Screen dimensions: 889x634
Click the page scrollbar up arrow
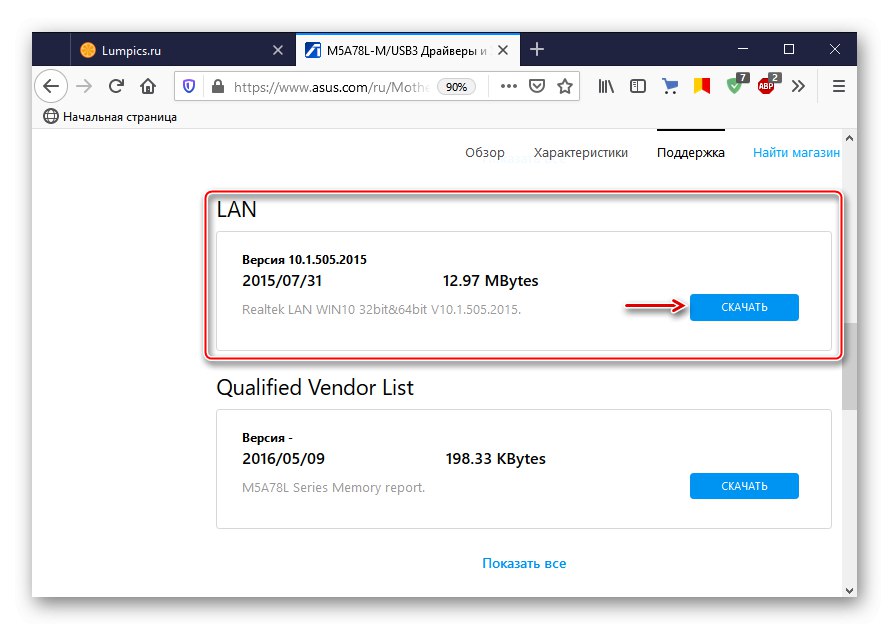pyautogui.click(x=849, y=138)
